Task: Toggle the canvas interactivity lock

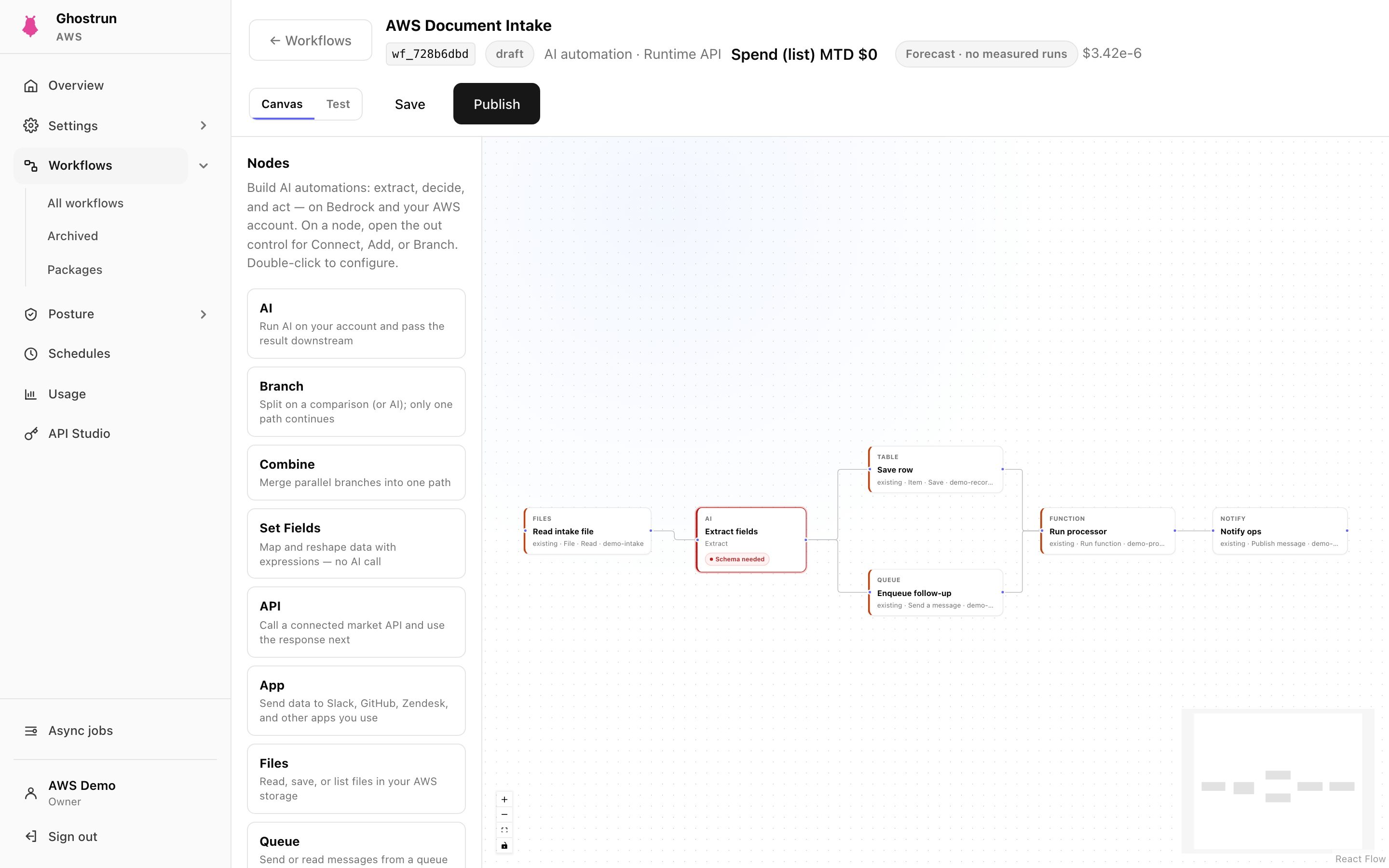Action: tap(504, 846)
